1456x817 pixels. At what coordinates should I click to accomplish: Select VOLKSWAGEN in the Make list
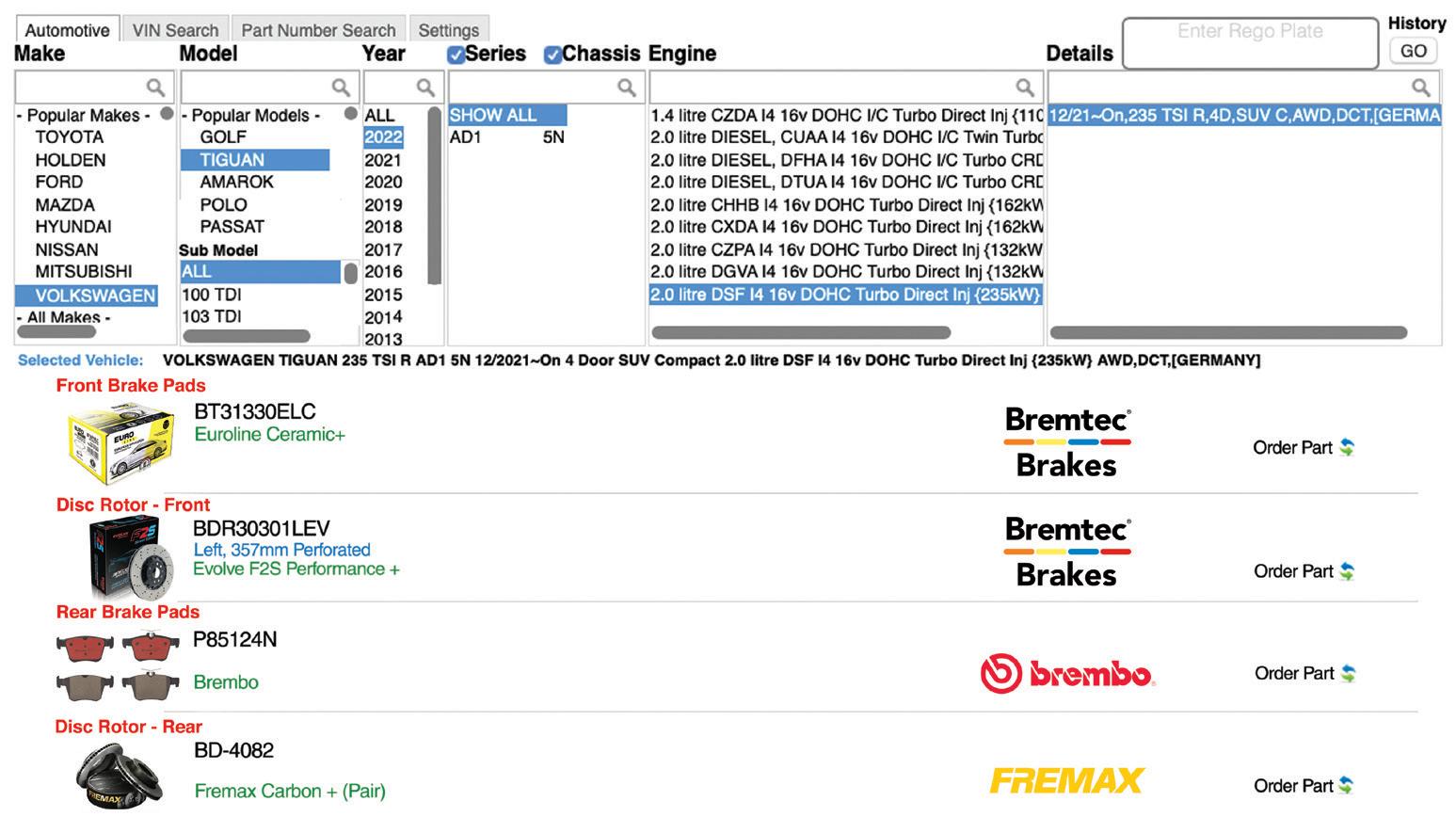click(86, 296)
